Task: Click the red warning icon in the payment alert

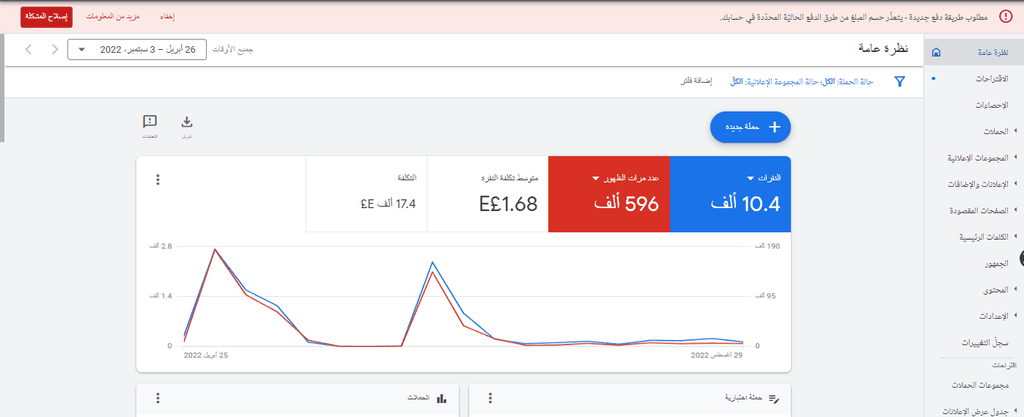Action: (1006, 17)
